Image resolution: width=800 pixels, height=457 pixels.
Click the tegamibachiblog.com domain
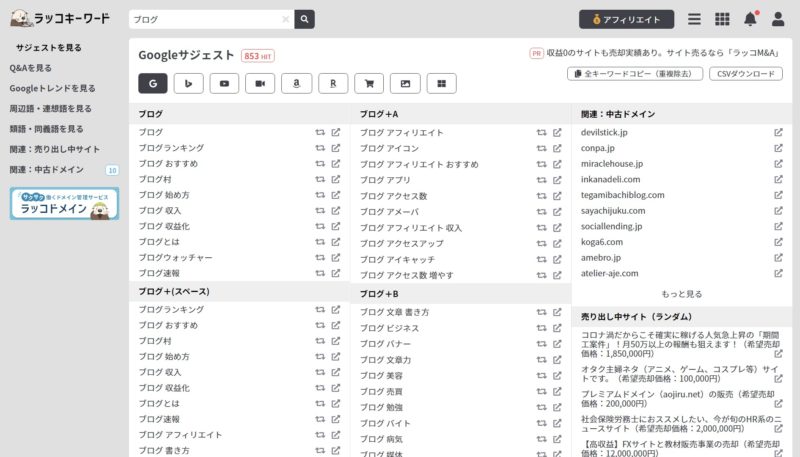pos(622,195)
